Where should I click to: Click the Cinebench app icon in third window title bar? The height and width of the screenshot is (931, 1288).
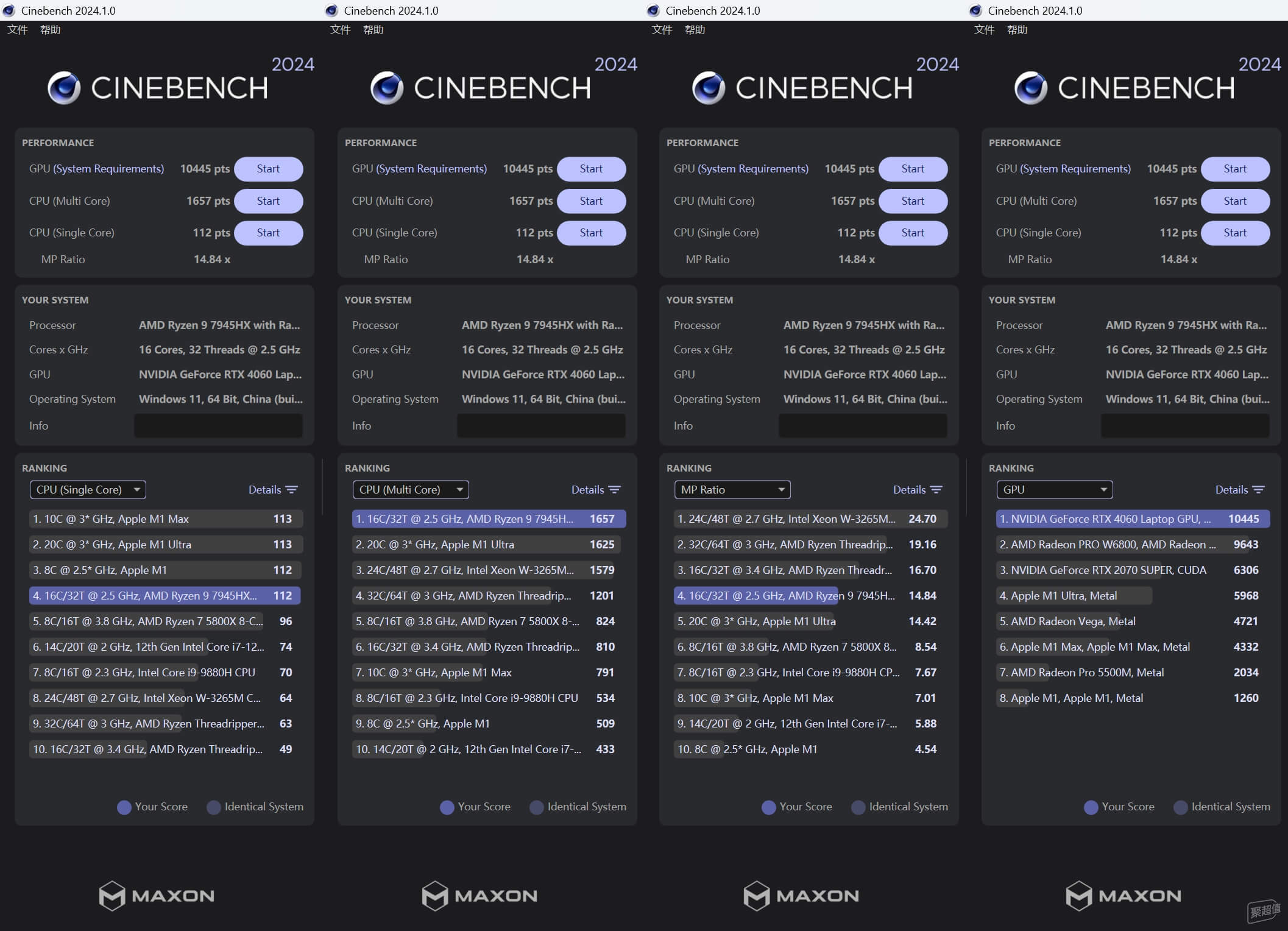653,10
